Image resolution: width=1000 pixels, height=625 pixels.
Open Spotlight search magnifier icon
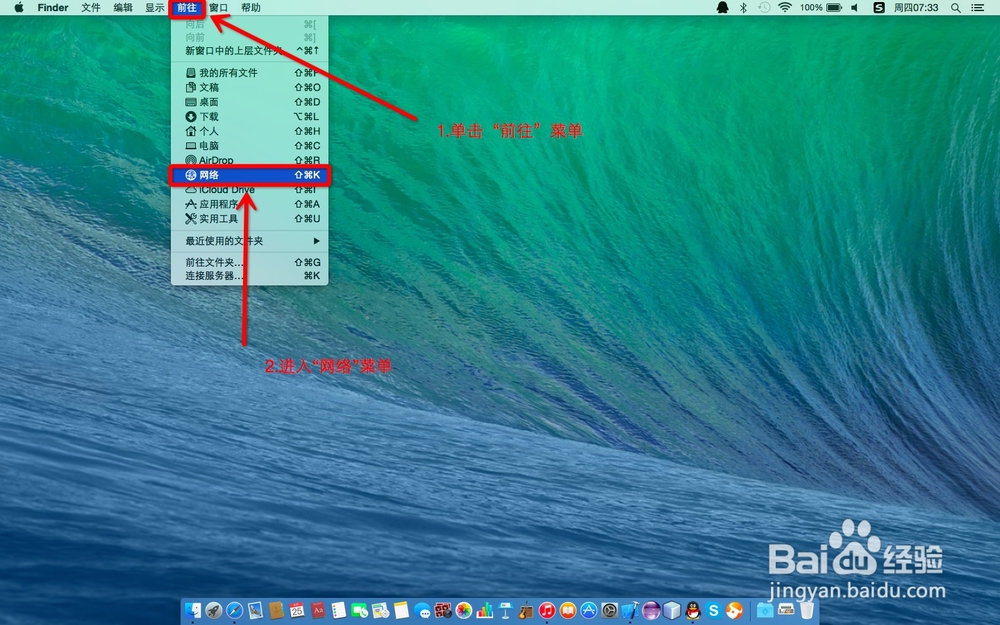point(955,8)
